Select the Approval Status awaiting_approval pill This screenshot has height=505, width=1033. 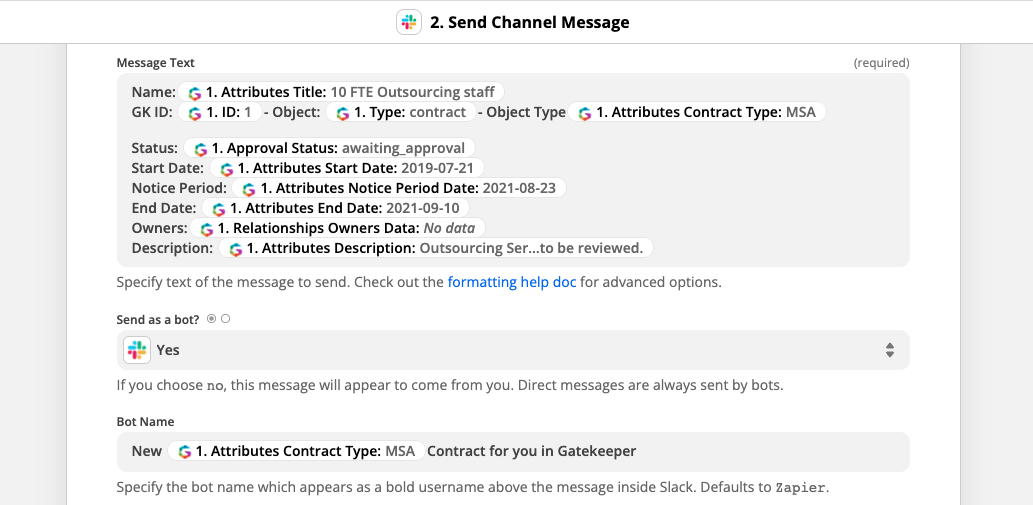point(329,148)
